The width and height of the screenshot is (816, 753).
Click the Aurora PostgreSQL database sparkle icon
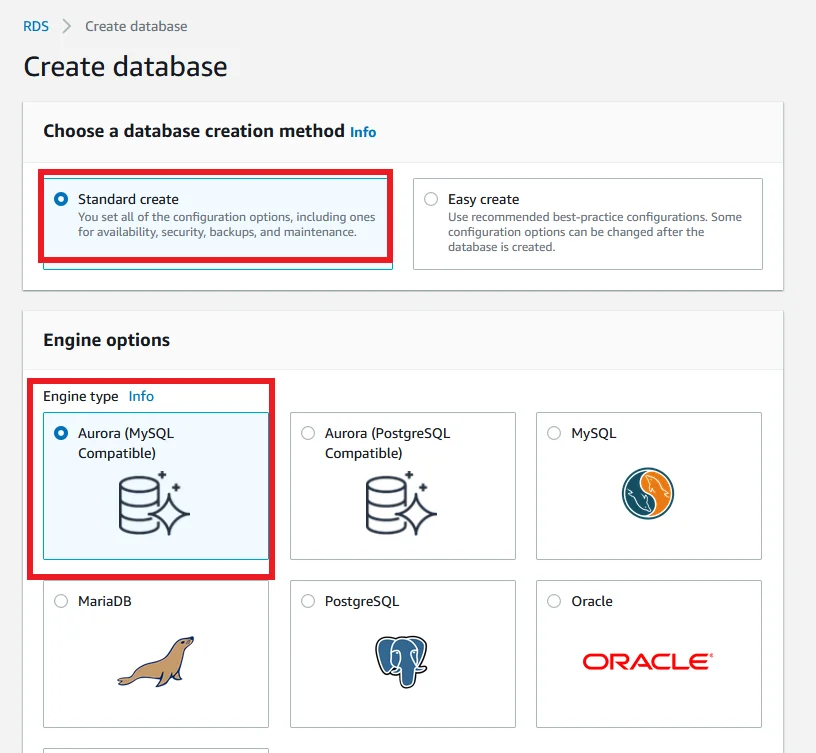click(x=401, y=503)
